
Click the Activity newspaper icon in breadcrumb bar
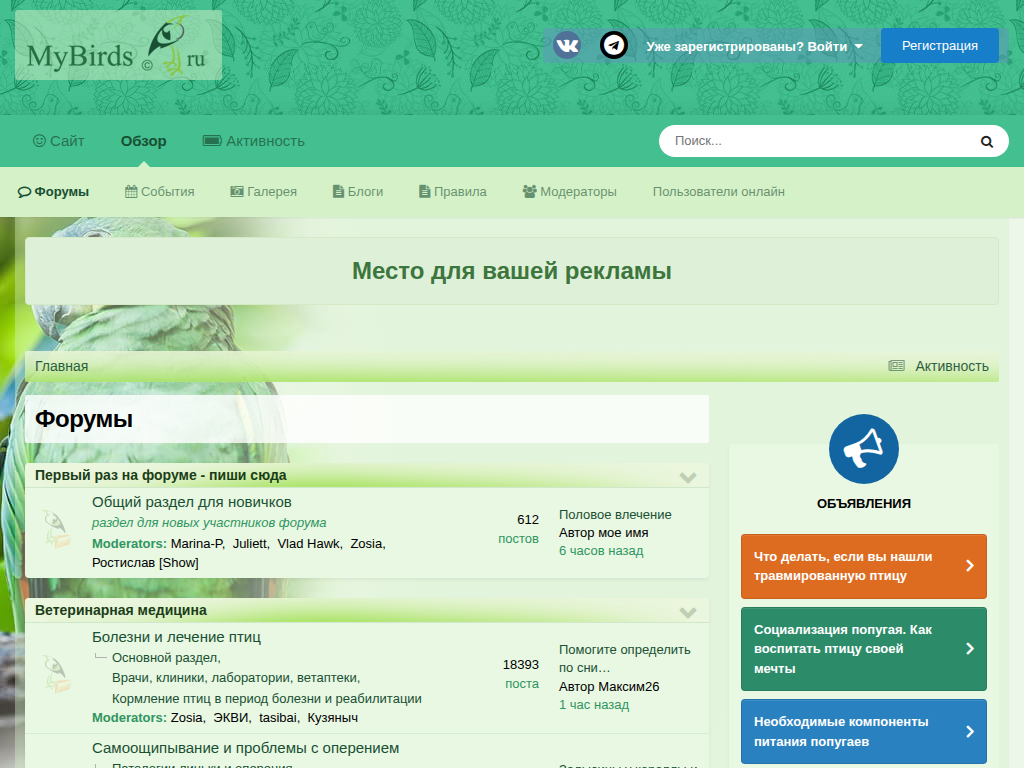click(896, 366)
